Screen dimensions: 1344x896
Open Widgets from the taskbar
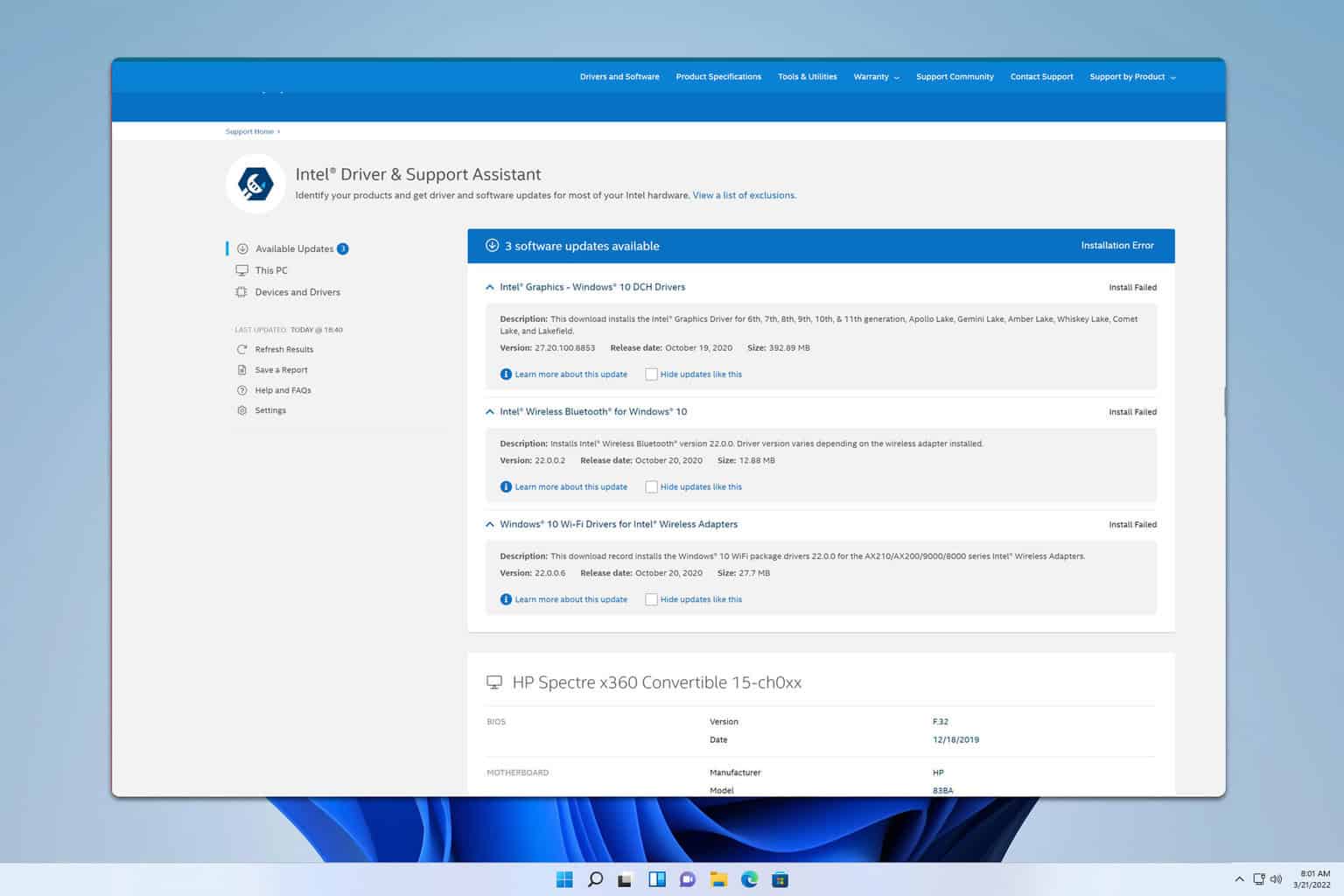(x=657, y=879)
